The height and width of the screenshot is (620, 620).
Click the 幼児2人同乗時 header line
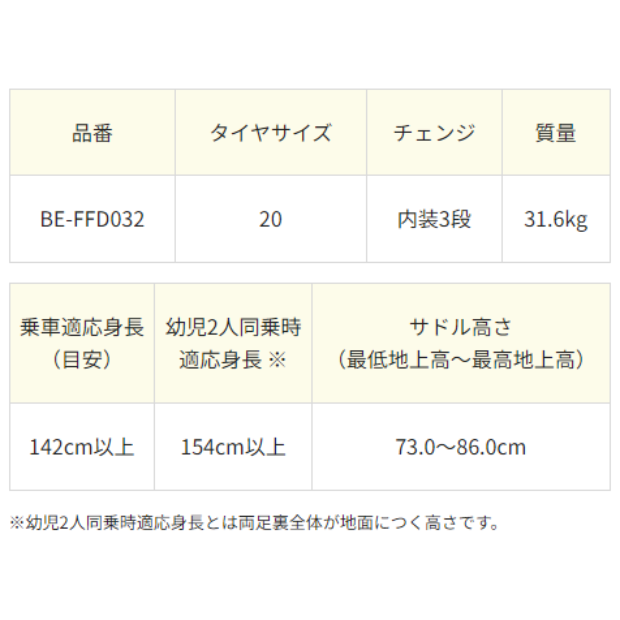tap(233, 327)
